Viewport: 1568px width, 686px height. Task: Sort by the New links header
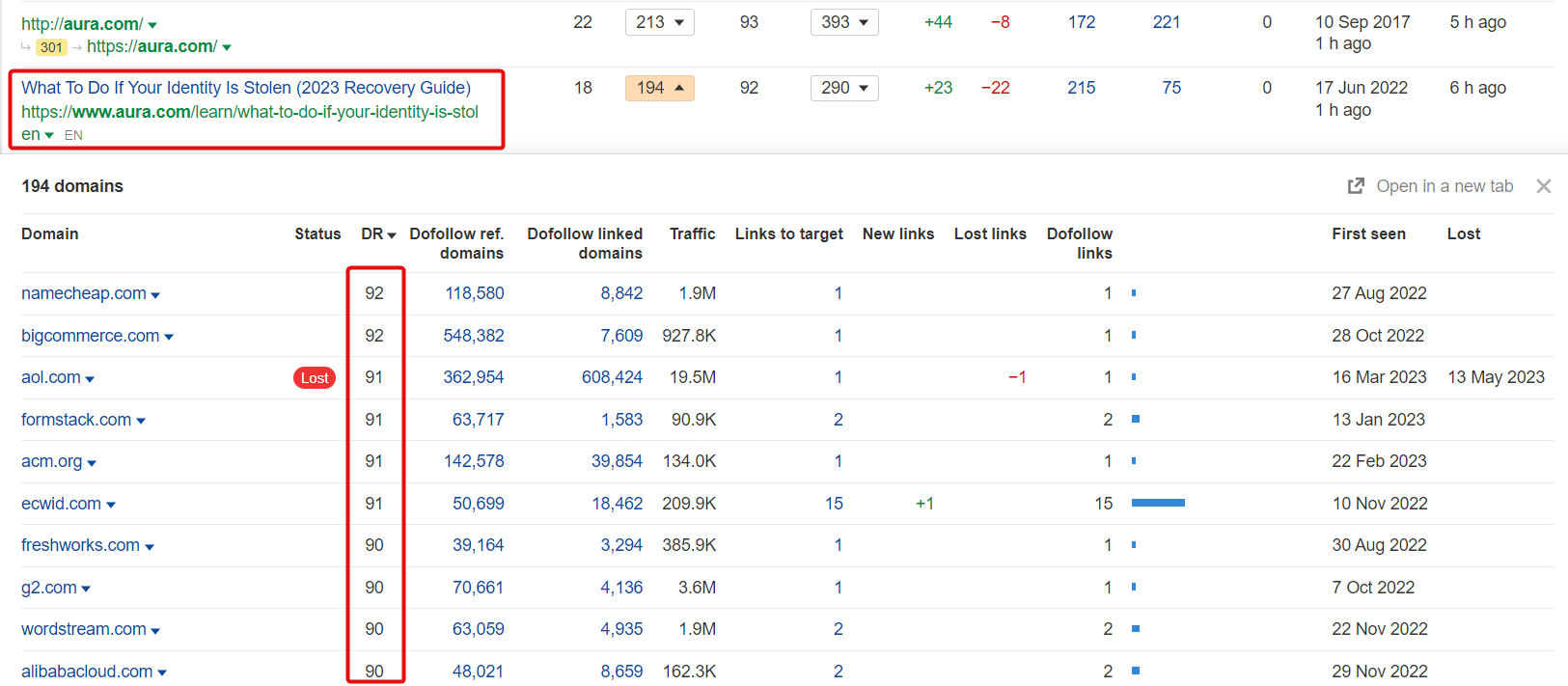tap(898, 234)
